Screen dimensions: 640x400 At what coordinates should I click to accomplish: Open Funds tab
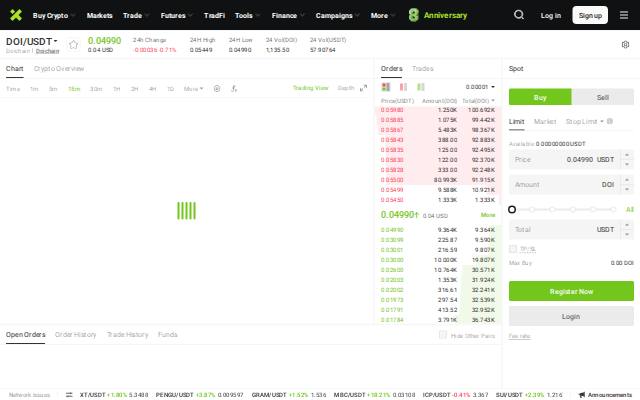(167, 335)
